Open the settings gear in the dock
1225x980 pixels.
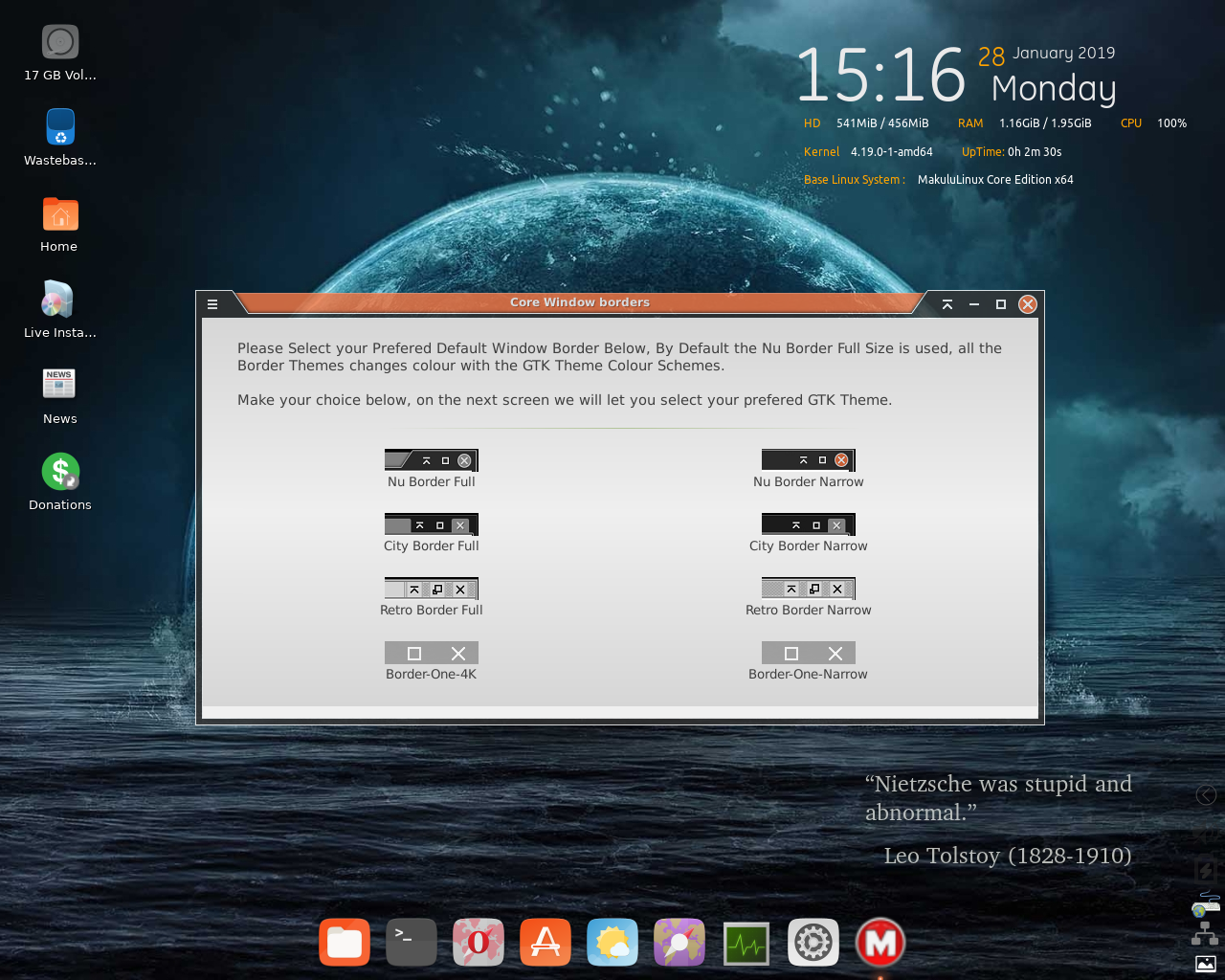tap(813, 943)
